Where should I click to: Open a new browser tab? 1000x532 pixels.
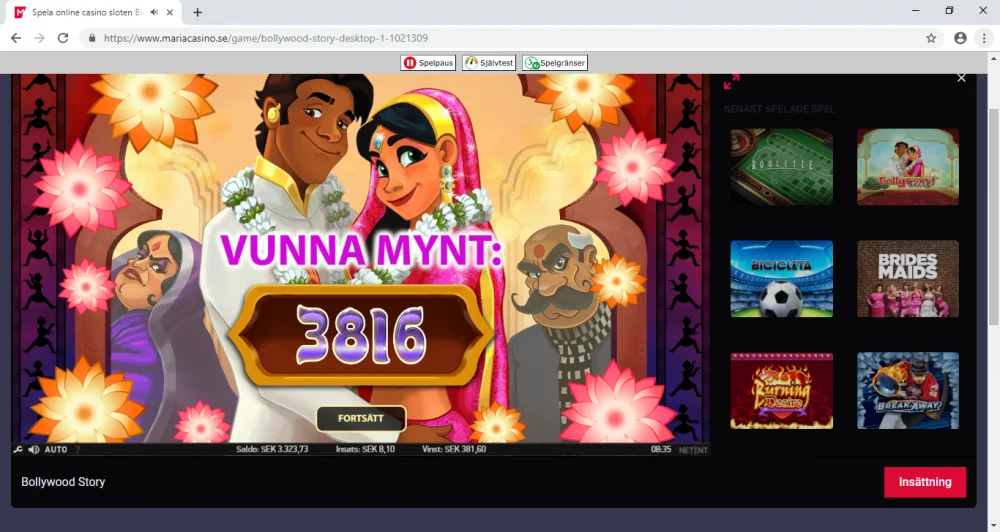click(x=197, y=12)
